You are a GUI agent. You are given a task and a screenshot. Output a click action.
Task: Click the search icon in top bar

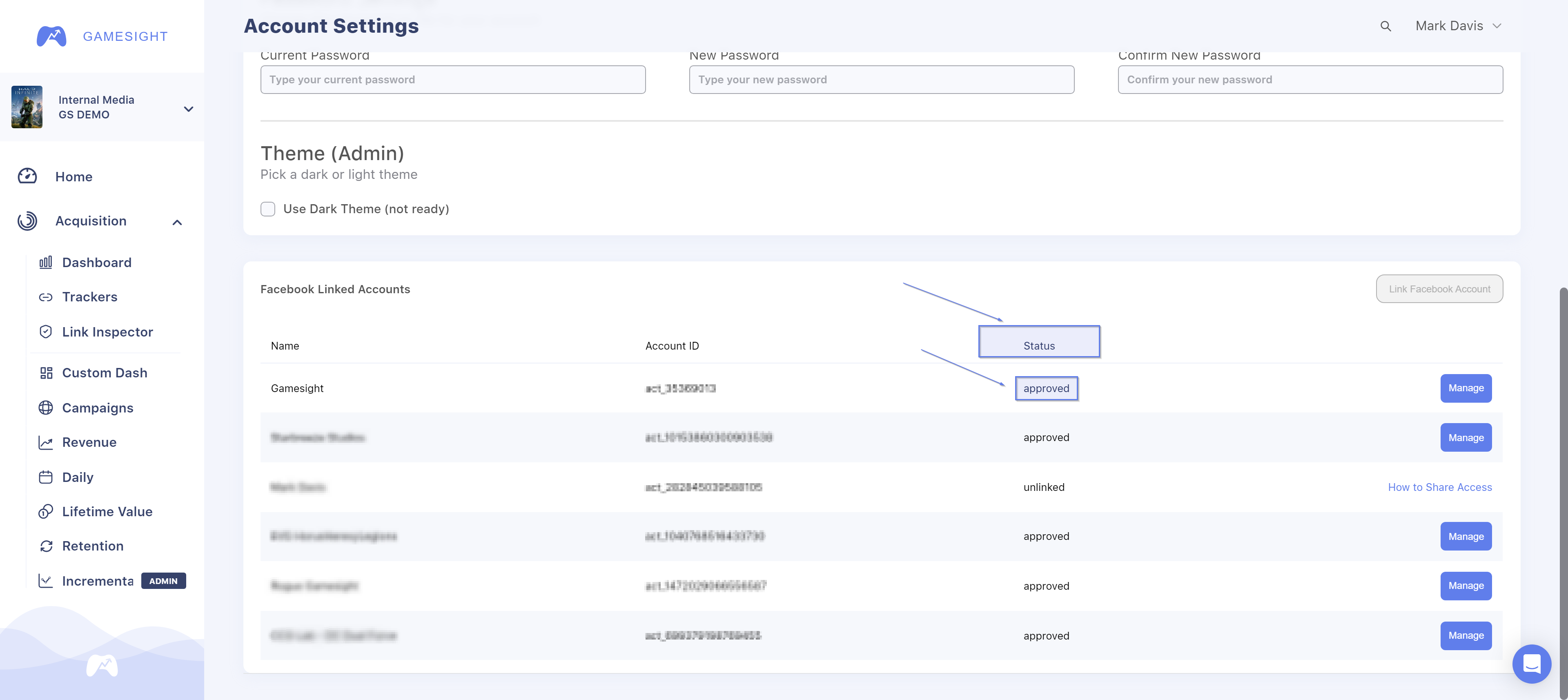pyautogui.click(x=1385, y=25)
